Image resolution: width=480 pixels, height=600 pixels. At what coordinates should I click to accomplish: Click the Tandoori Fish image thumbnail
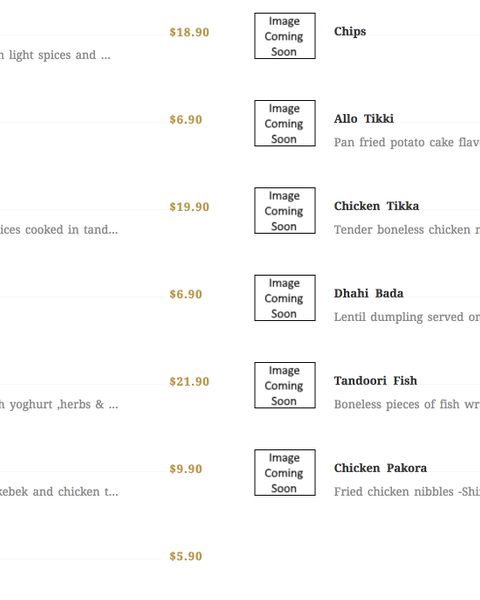coord(285,385)
